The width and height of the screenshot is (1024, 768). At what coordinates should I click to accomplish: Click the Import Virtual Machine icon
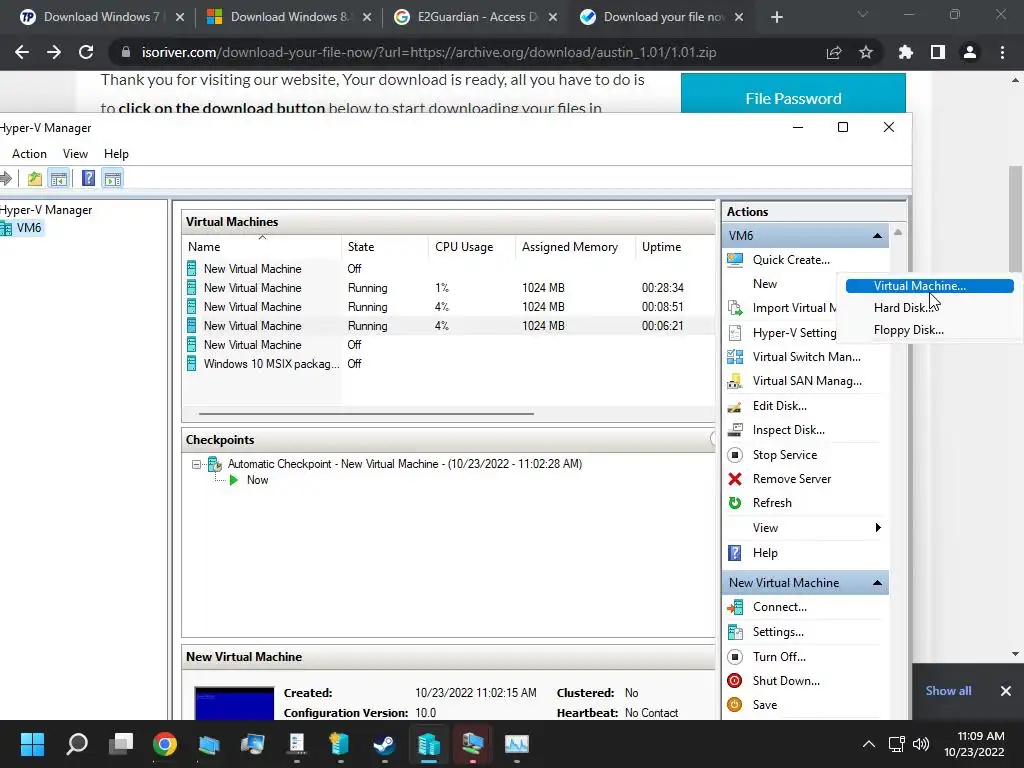pyautogui.click(x=735, y=308)
